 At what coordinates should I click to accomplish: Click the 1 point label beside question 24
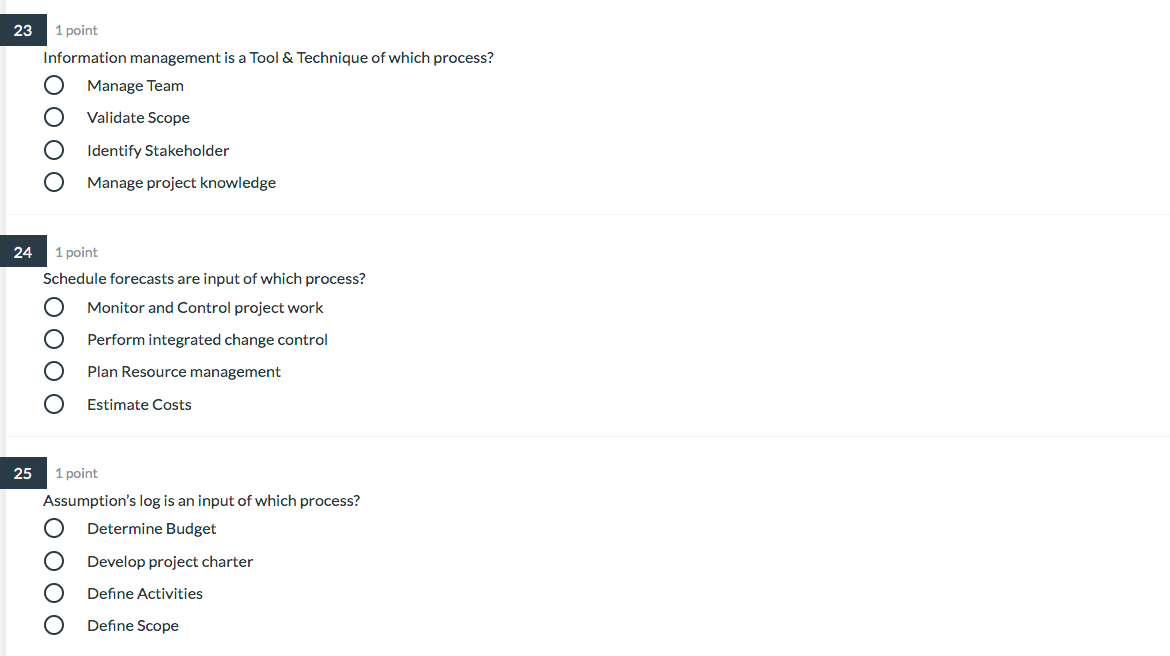pyautogui.click(x=76, y=252)
